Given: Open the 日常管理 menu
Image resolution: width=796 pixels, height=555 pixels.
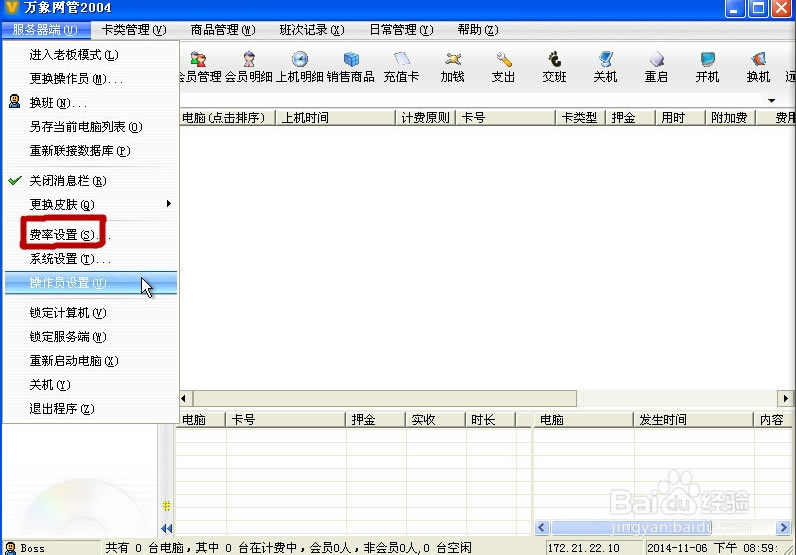Looking at the screenshot, I should [400, 30].
